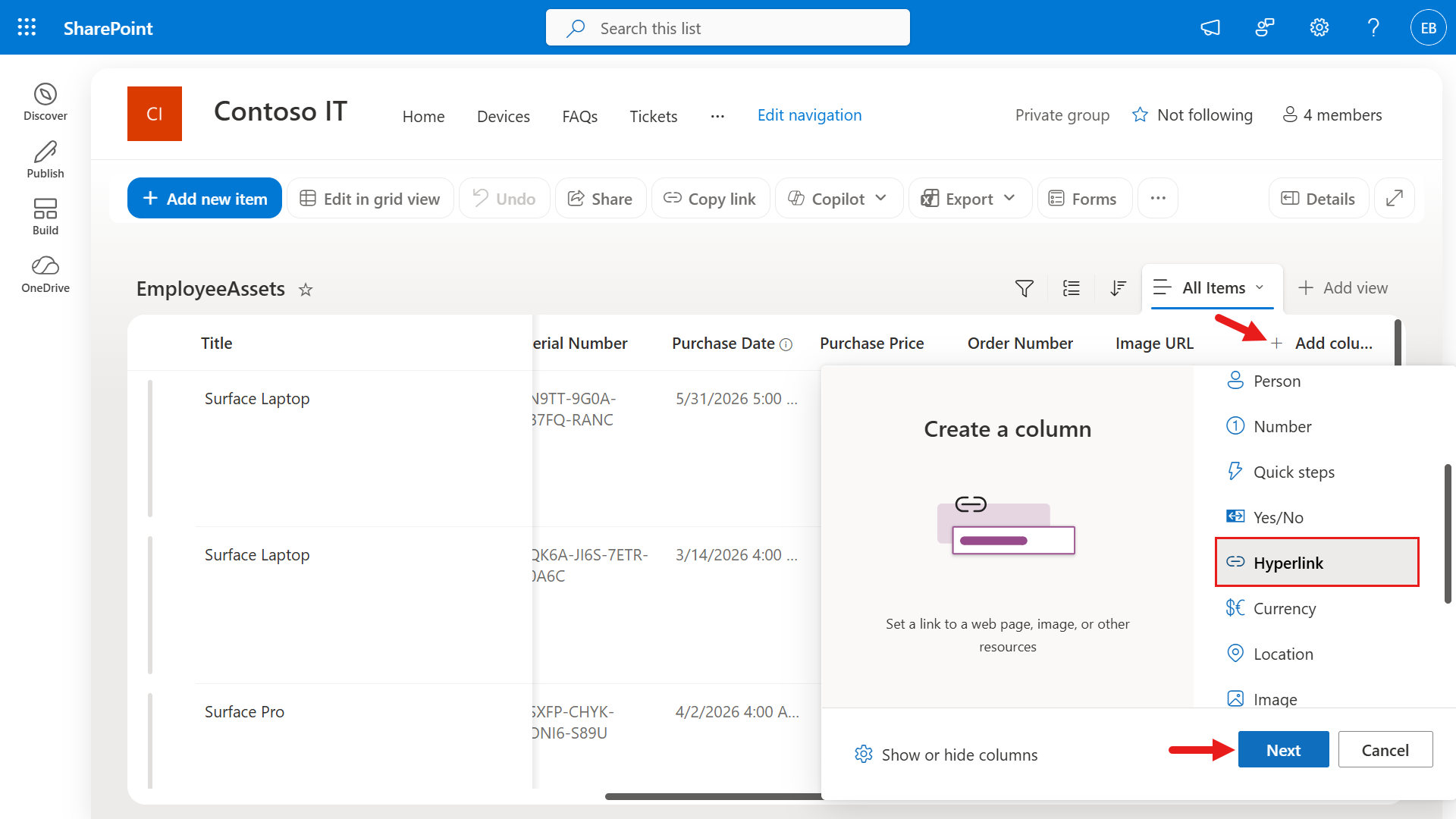
Task: Click the Share command
Action: (601, 199)
